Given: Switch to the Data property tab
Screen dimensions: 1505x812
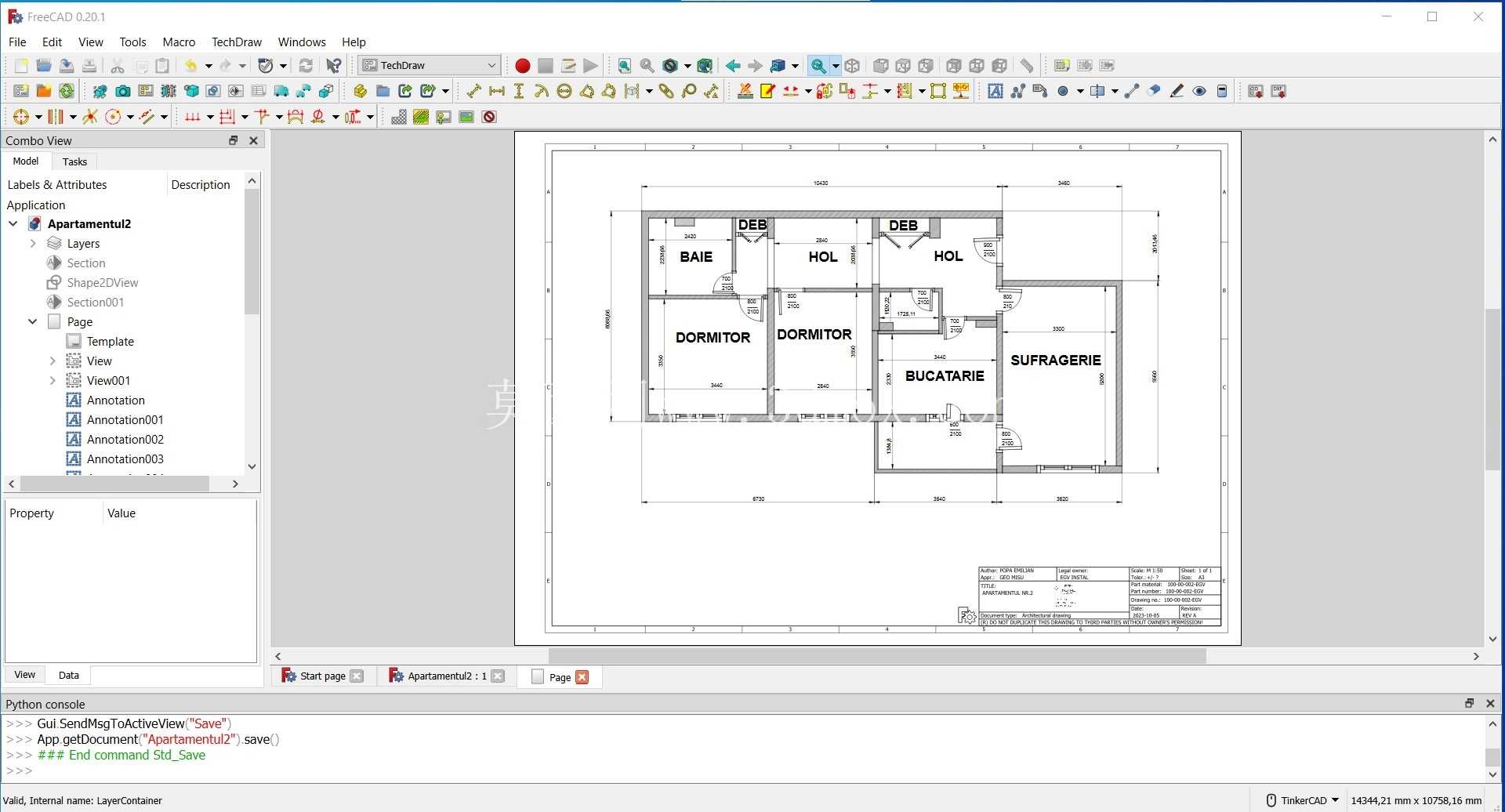Looking at the screenshot, I should click(68, 675).
